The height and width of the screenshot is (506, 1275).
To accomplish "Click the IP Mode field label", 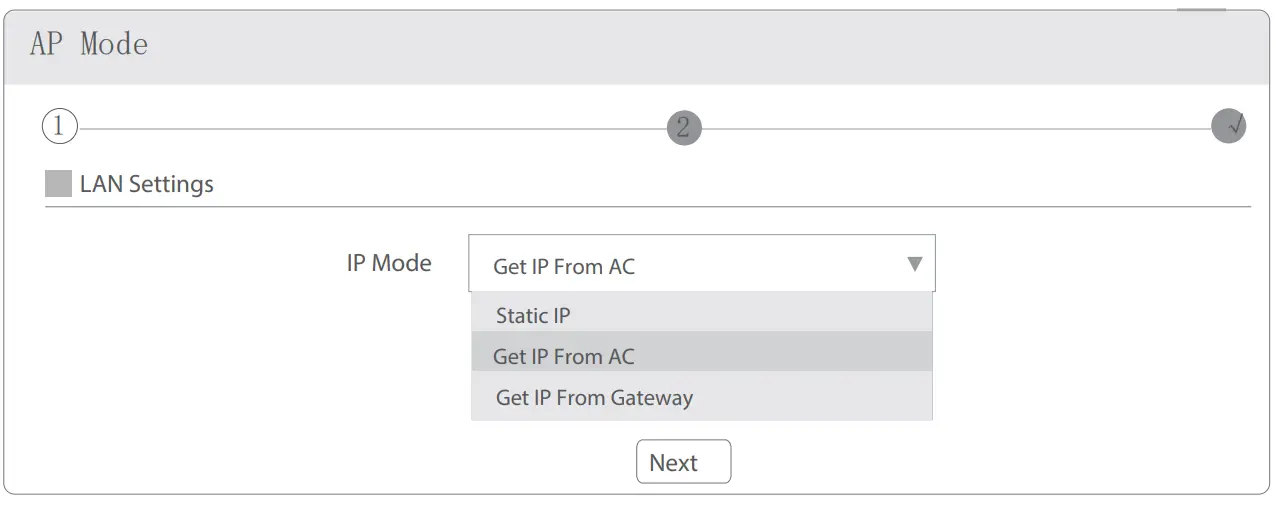I will coord(389,264).
